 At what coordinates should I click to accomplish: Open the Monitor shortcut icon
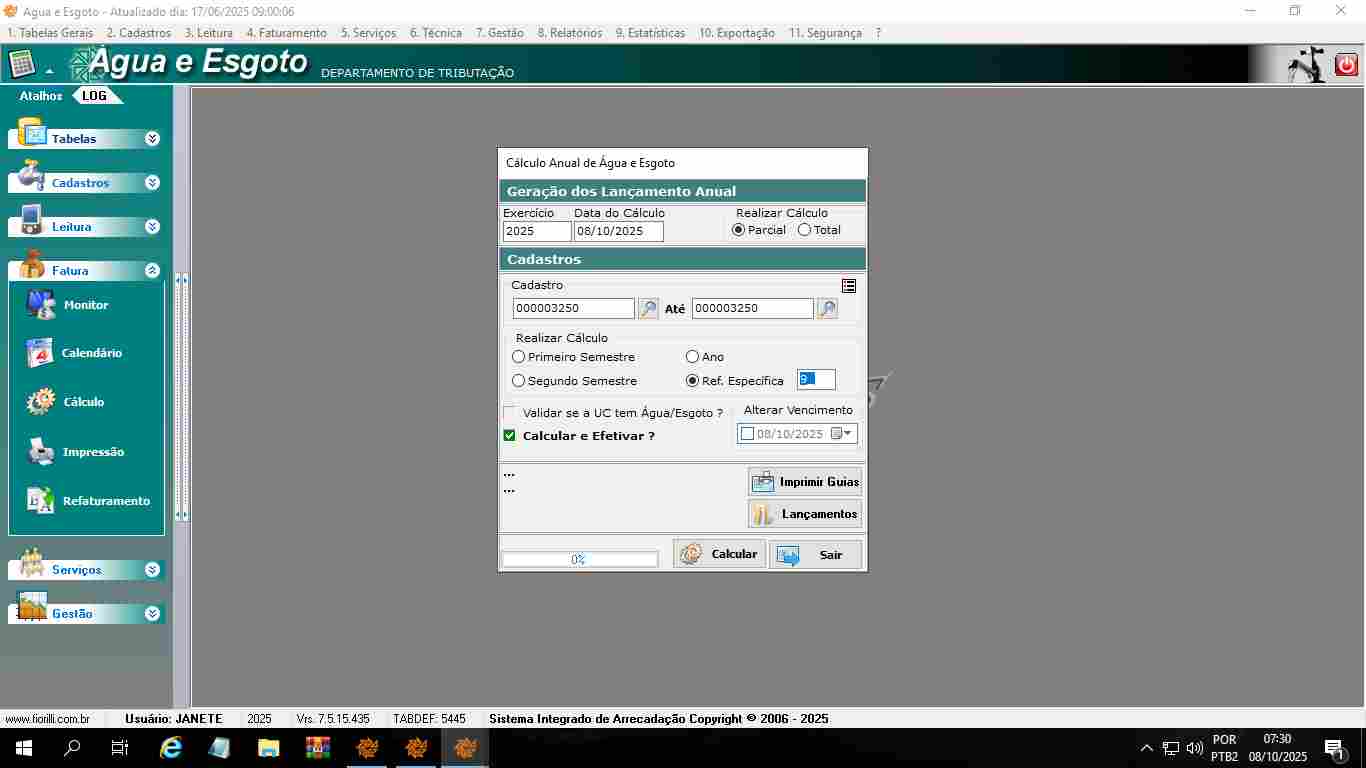(41, 305)
